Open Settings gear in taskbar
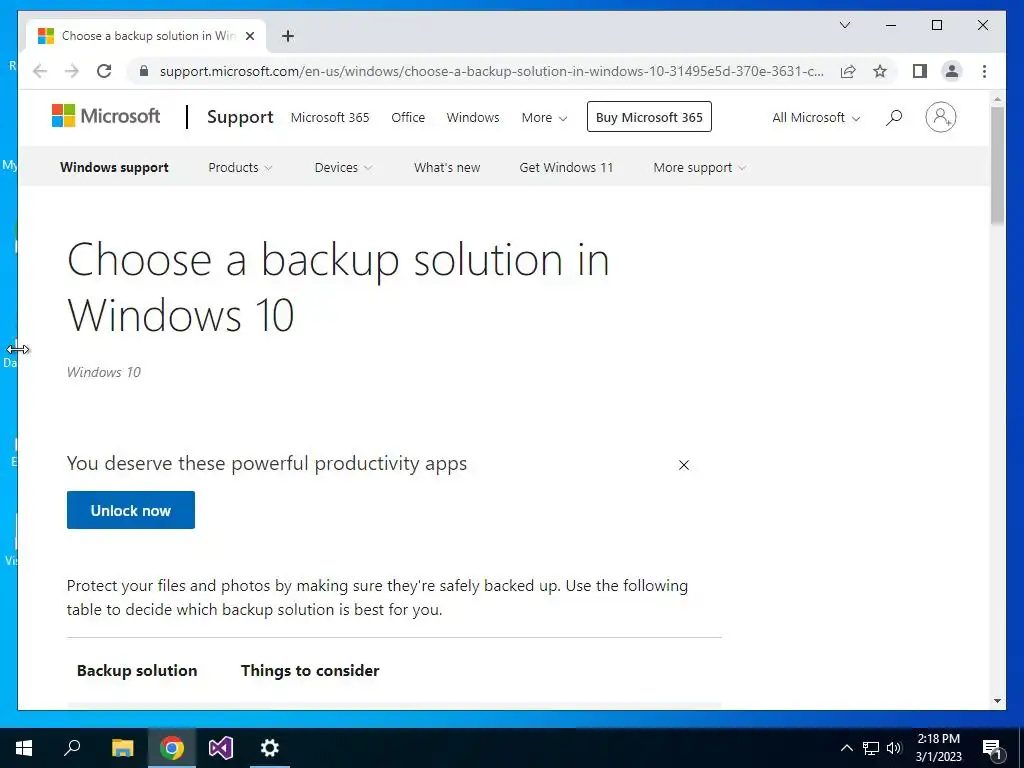 click(270, 748)
